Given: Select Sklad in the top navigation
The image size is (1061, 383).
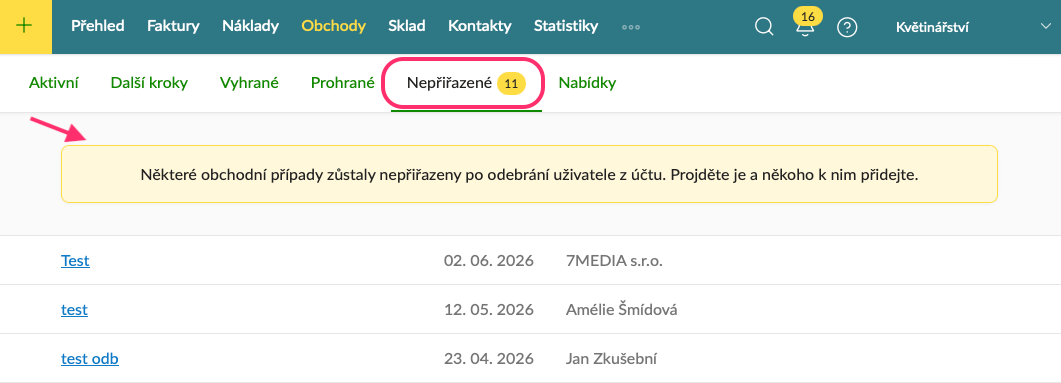Looking at the screenshot, I should 407,26.
